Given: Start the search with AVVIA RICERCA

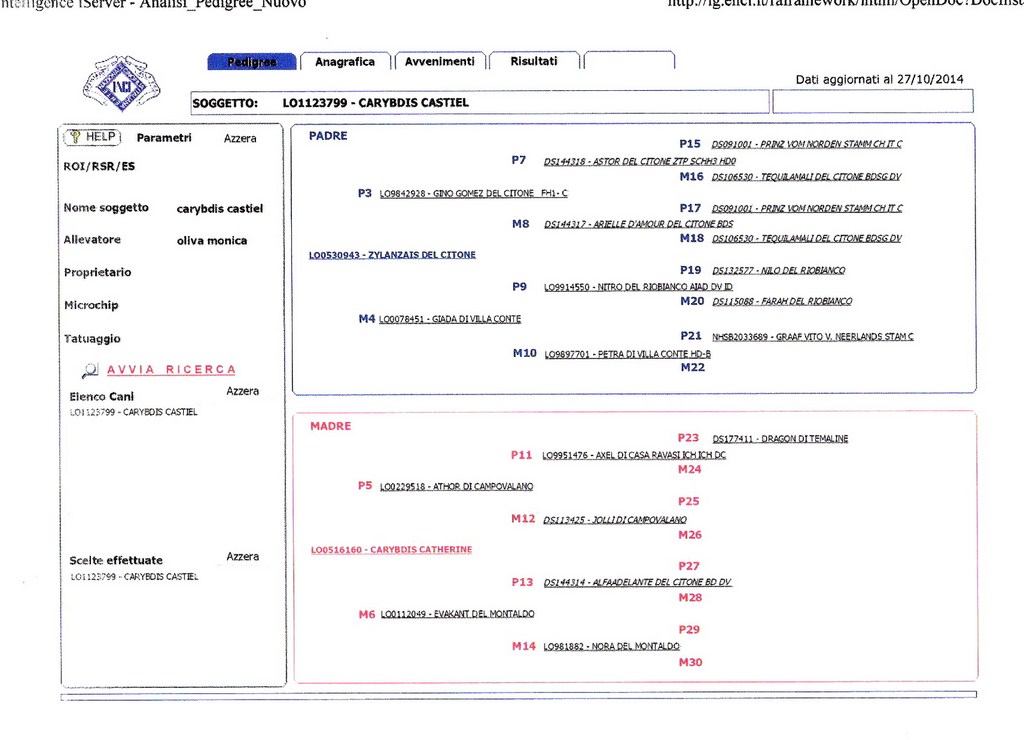Looking at the screenshot, I should click(x=171, y=370).
